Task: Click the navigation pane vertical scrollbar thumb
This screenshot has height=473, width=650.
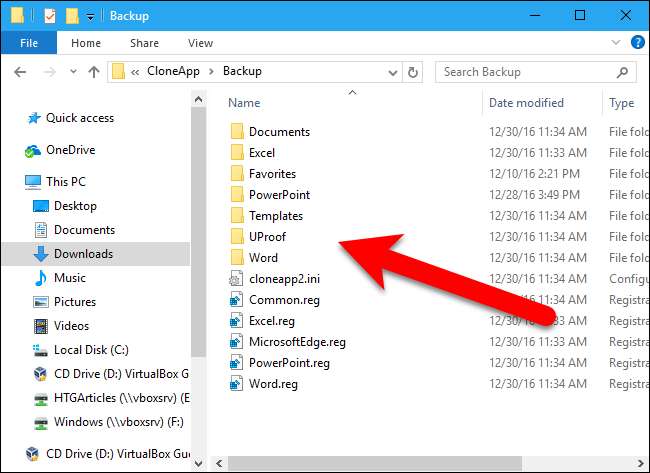Action: click(199, 232)
